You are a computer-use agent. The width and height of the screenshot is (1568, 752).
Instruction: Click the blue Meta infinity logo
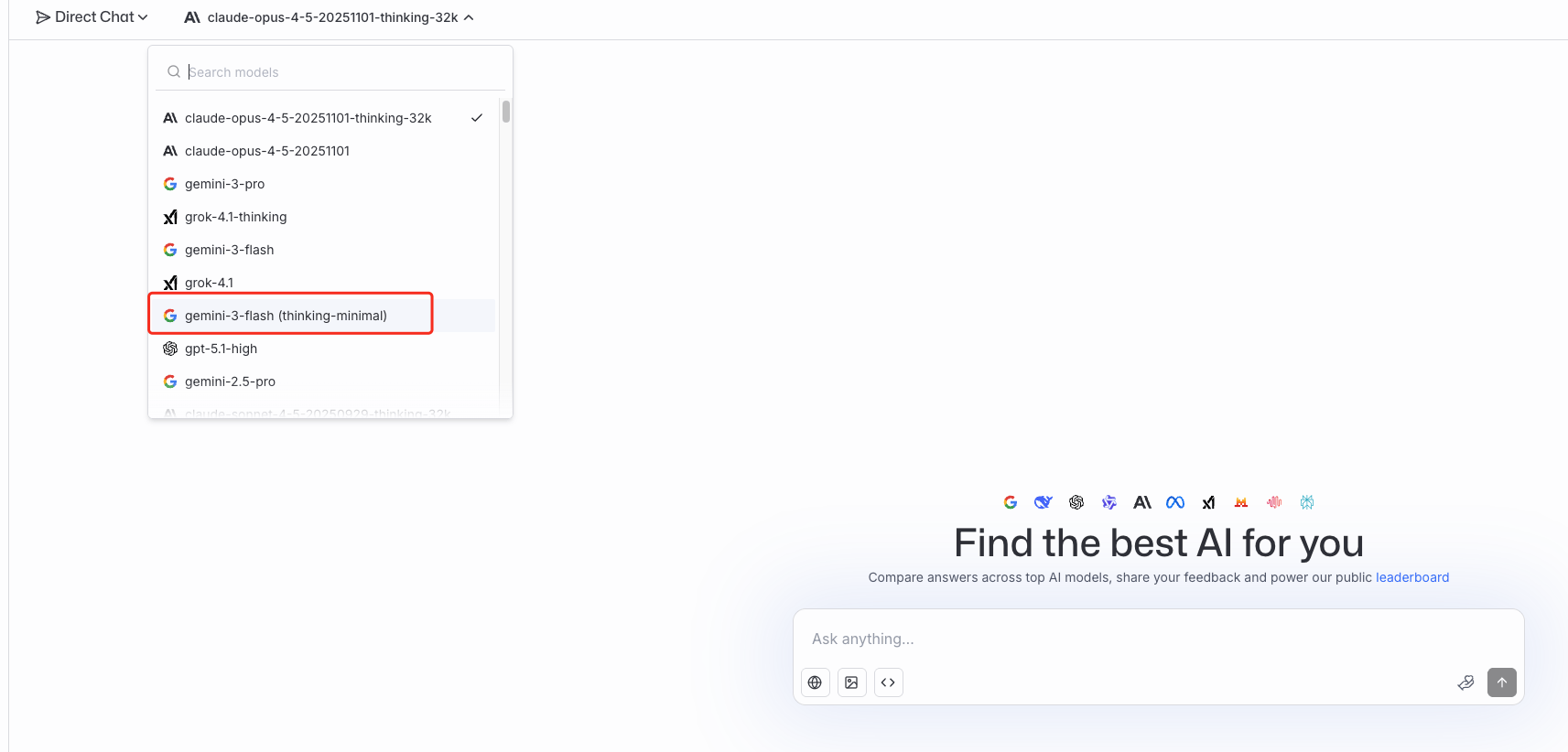point(1175,502)
